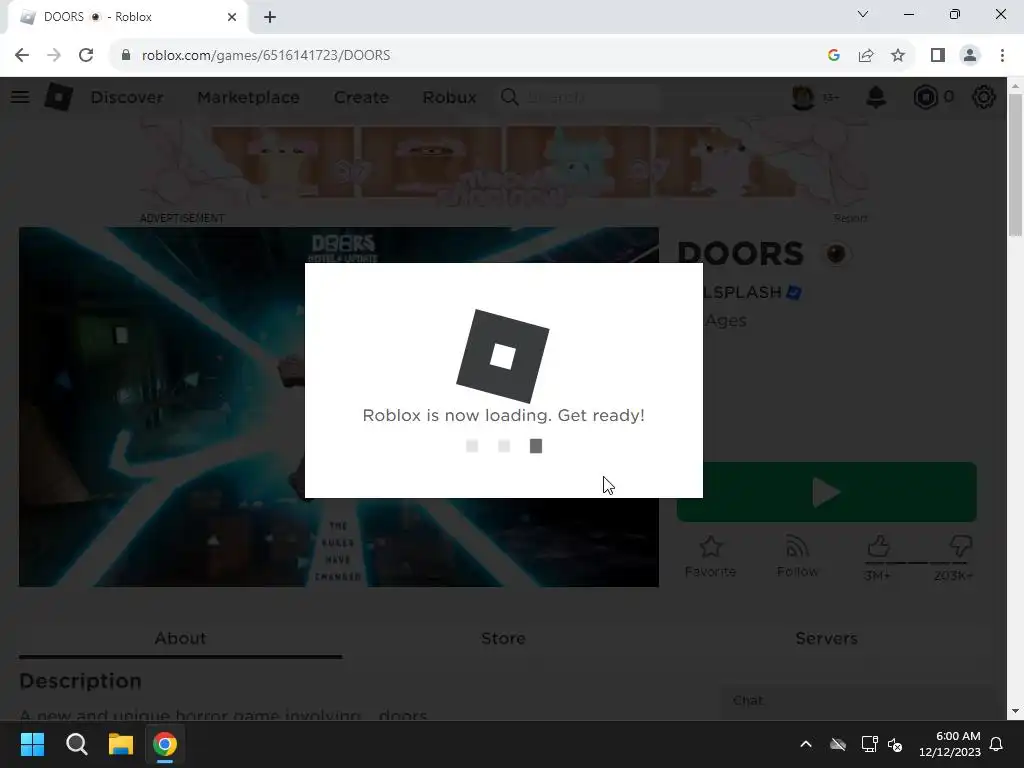The height and width of the screenshot is (768, 1024).
Task: Go to Discover page
Action: pyautogui.click(x=127, y=97)
